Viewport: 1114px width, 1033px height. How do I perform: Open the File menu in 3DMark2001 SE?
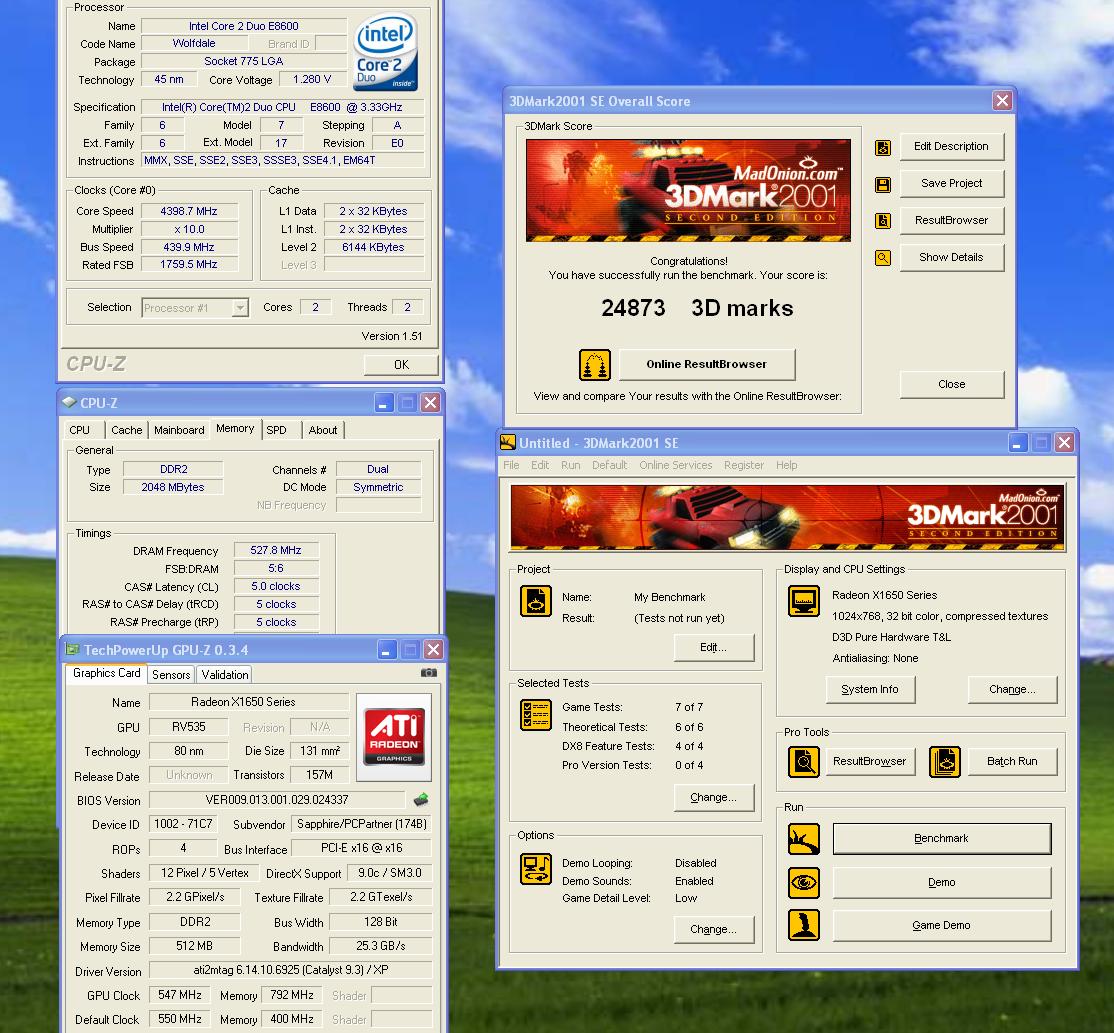pos(511,465)
